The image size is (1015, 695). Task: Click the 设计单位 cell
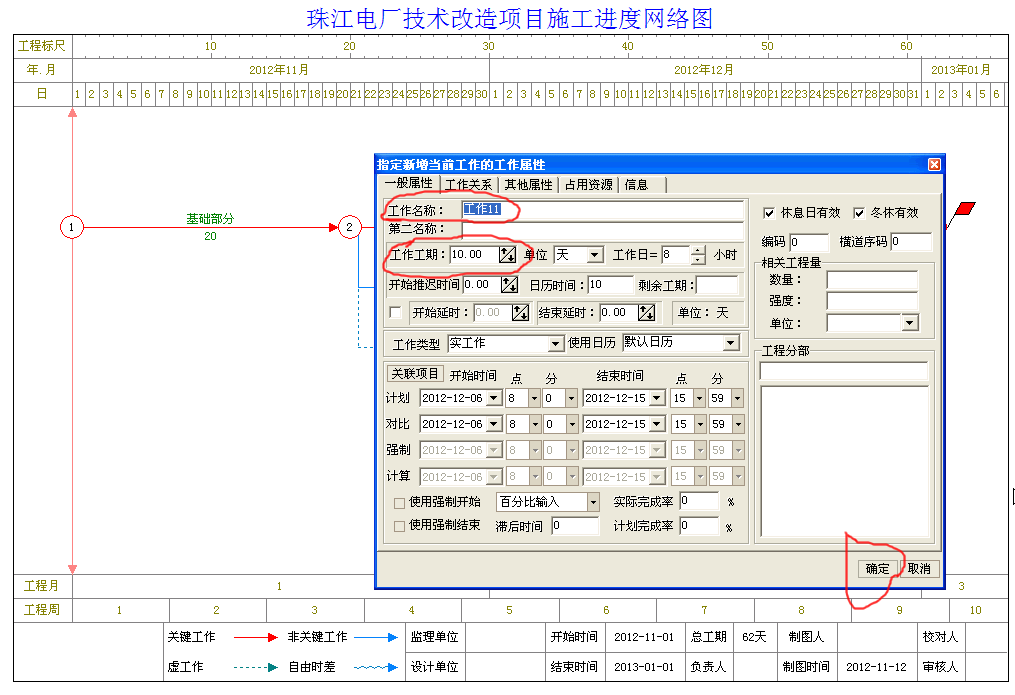click(x=434, y=667)
